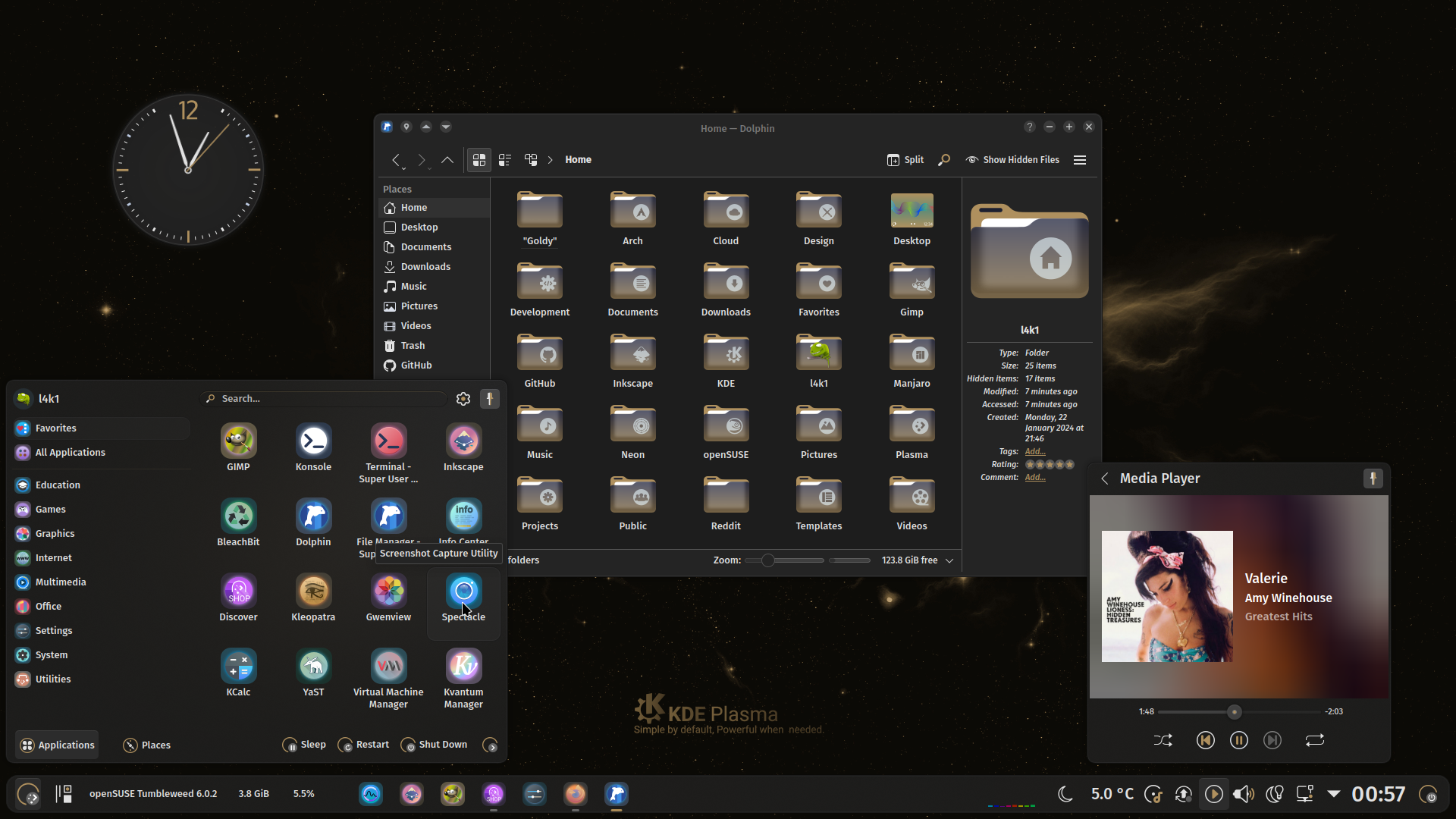
Task: Open Dolphin search magnifier
Action: (x=944, y=160)
